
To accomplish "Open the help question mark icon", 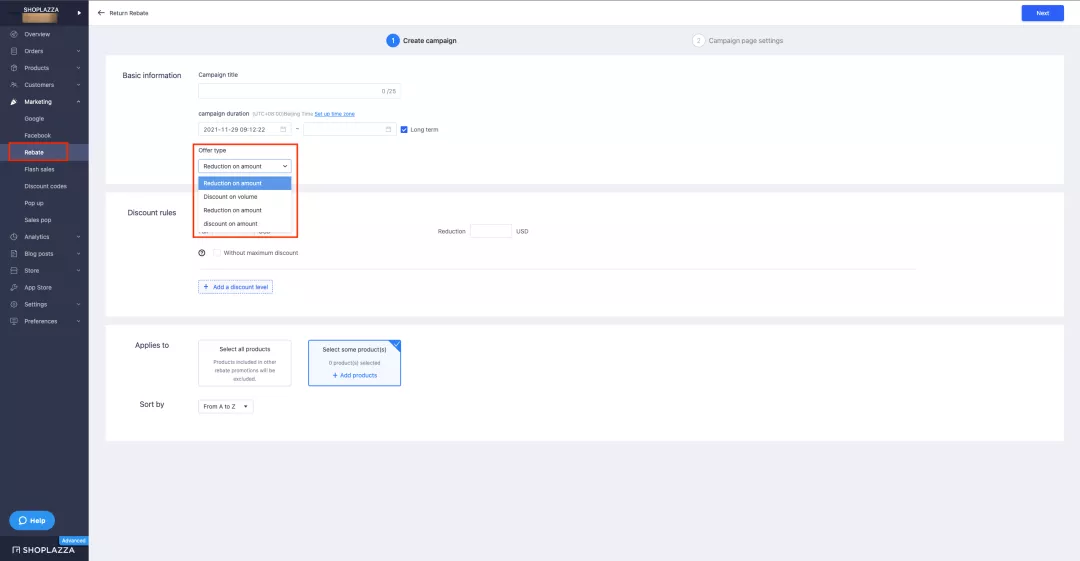I will 202,253.
